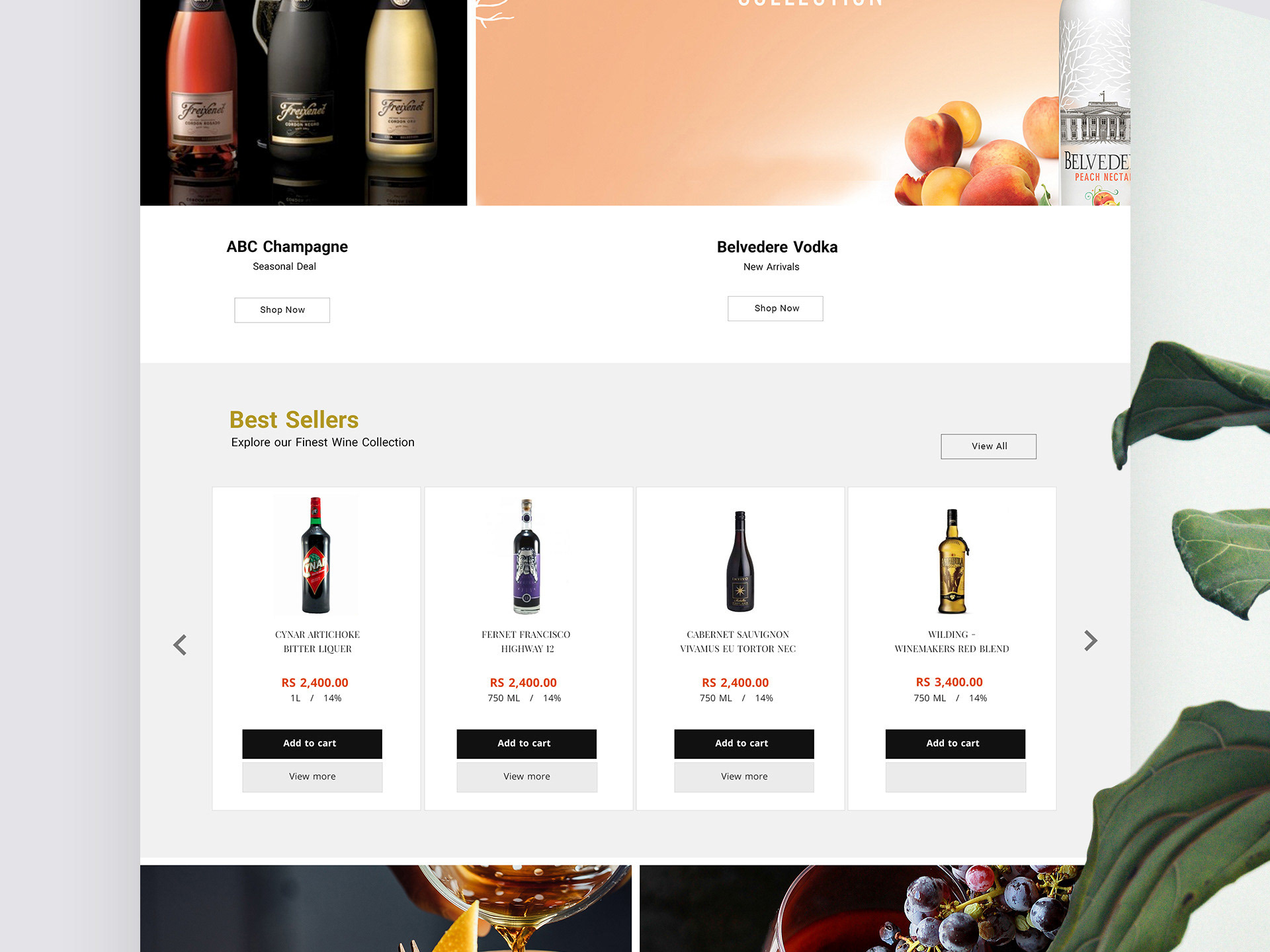Add Cabernet Sauvignon to cart
1270x952 pixels.
coord(744,744)
